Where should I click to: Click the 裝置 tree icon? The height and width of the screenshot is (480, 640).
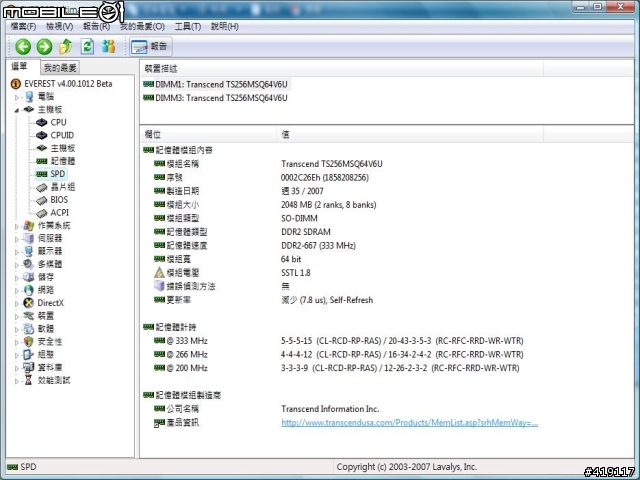click(x=29, y=316)
